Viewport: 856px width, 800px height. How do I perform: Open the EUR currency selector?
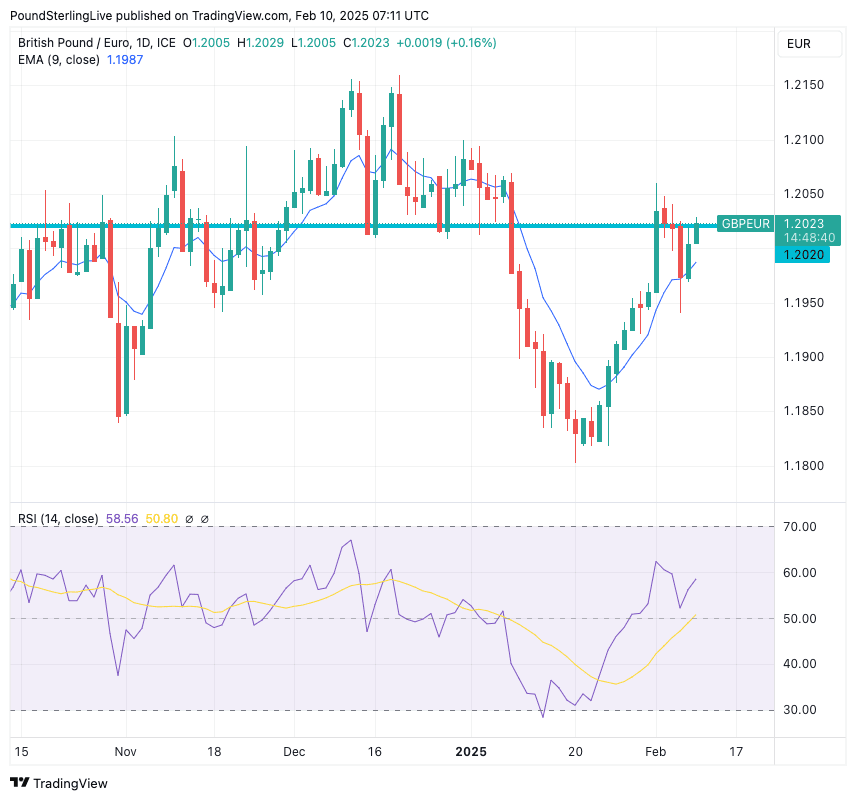[x=798, y=44]
